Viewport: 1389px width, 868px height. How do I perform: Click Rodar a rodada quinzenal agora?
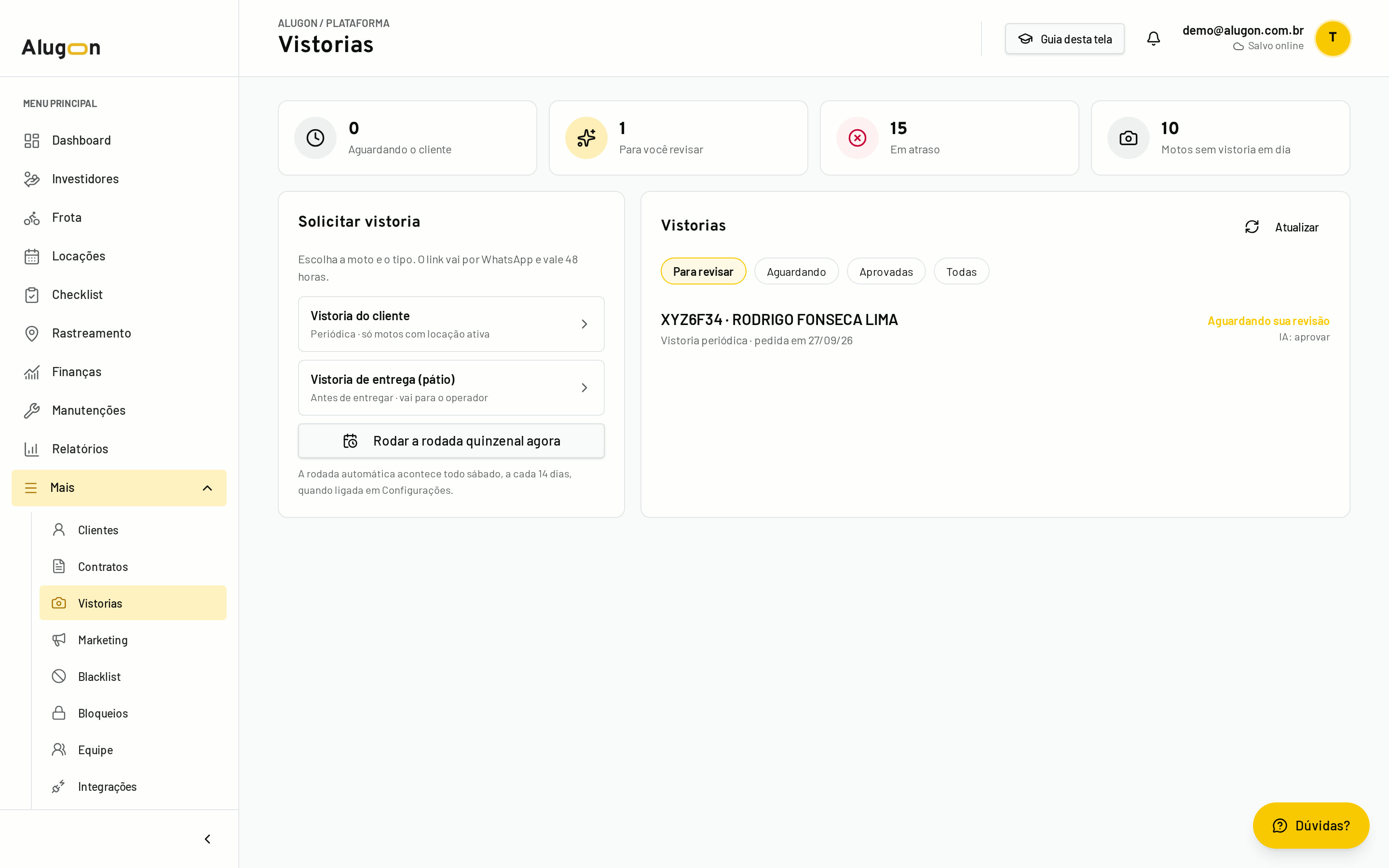[x=451, y=441]
